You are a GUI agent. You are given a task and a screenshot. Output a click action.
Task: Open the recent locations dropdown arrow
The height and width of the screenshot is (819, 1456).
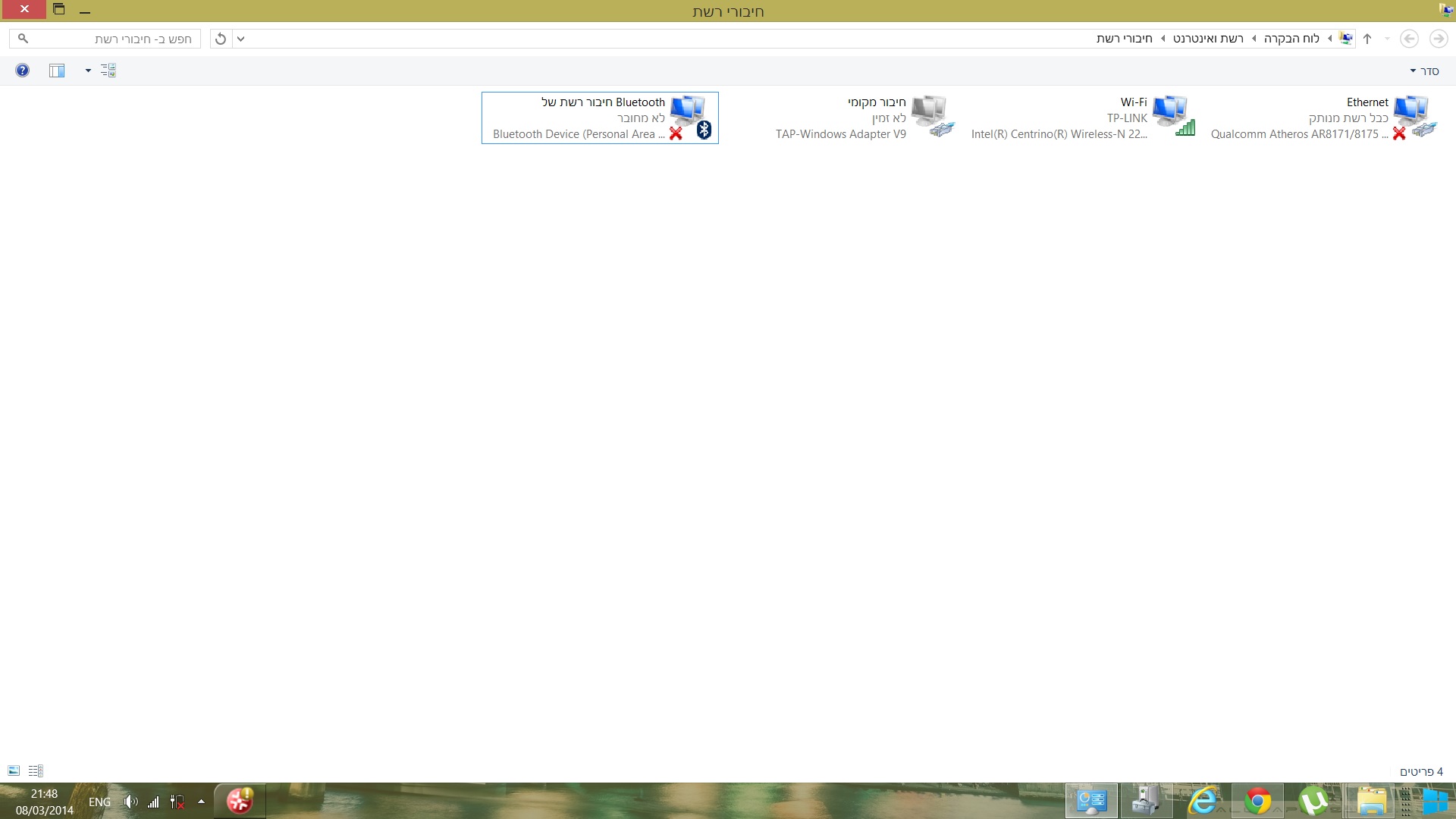pyautogui.click(x=1387, y=39)
